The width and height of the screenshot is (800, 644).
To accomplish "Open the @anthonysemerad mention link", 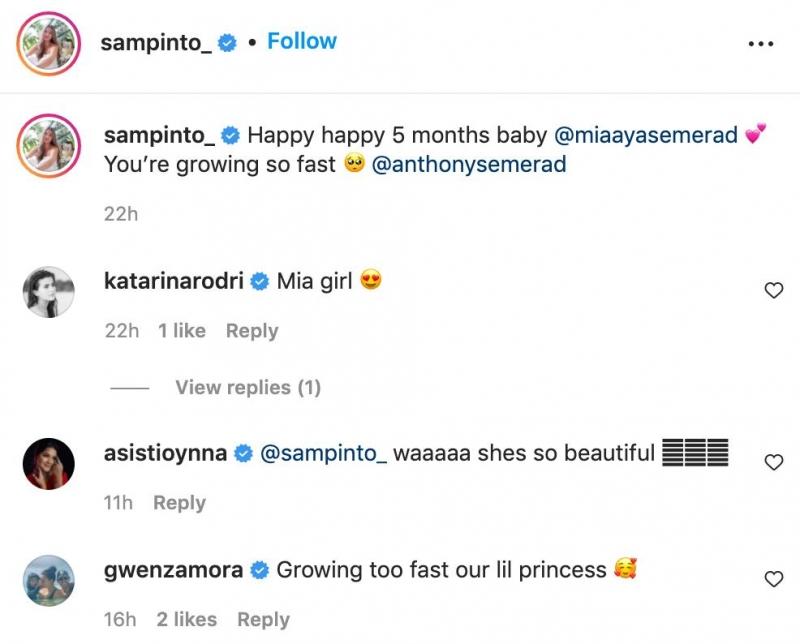I will [x=468, y=164].
